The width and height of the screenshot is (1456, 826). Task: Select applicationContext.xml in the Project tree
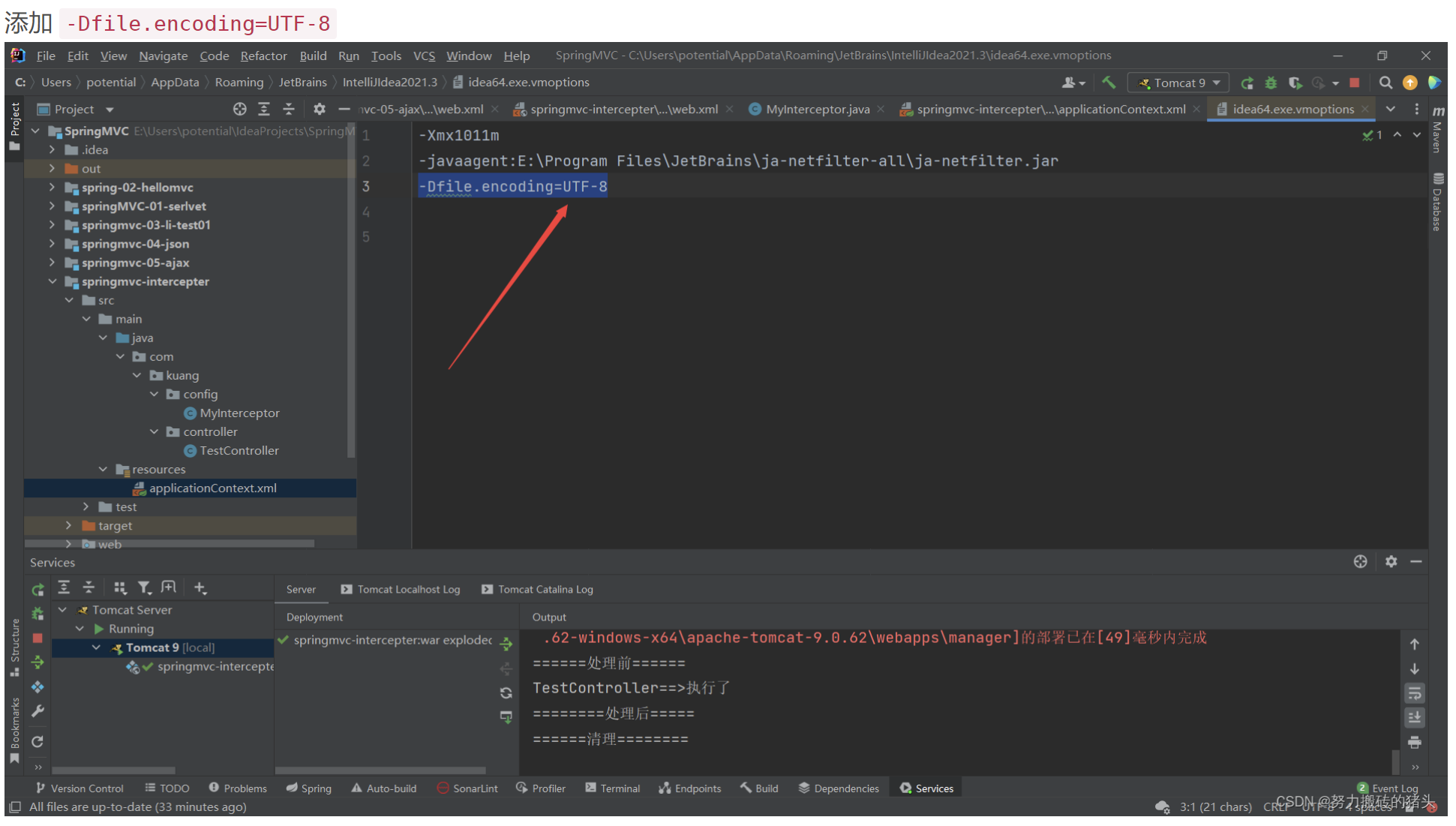tap(212, 488)
